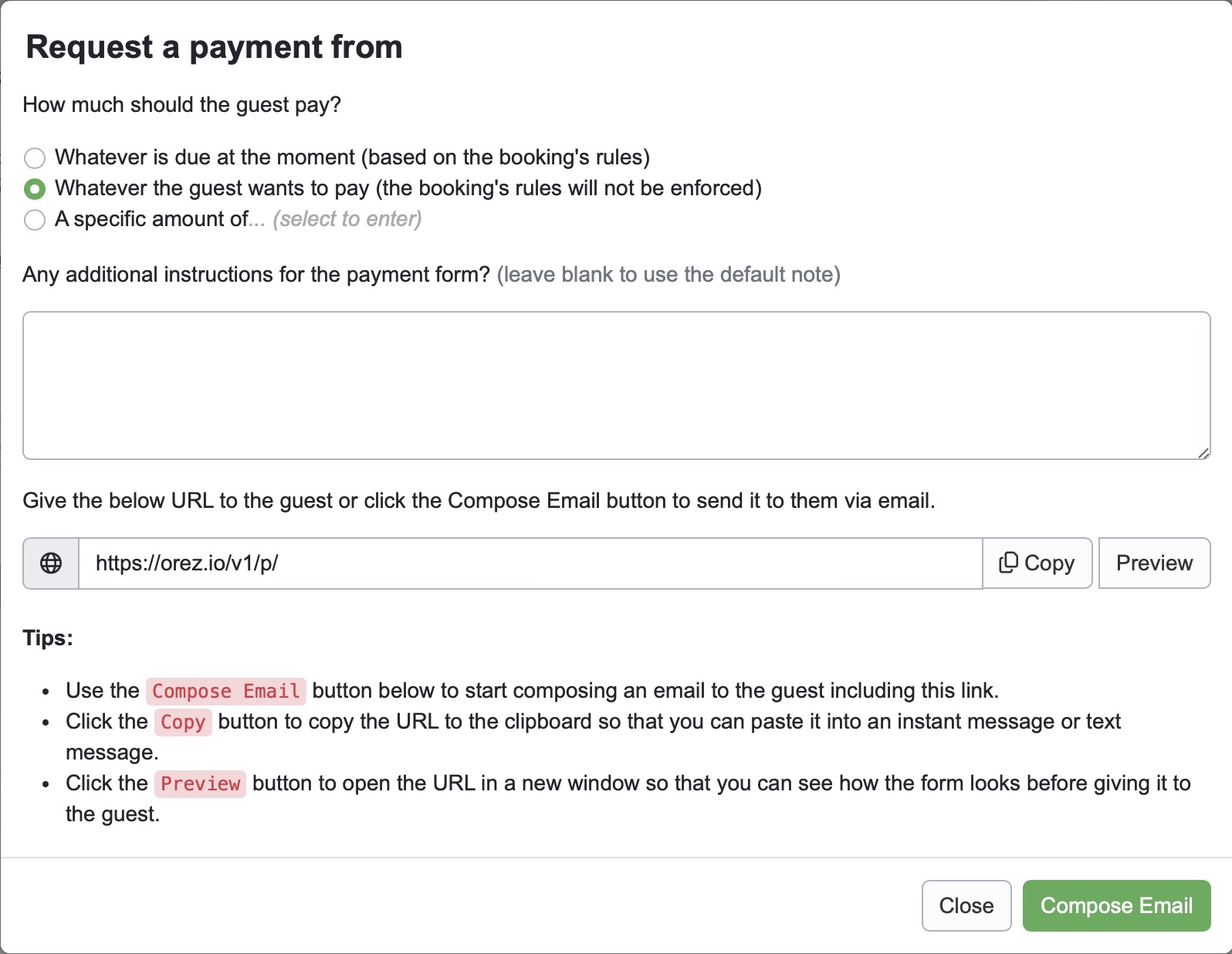1232x954 pixels.
Task: Select "Whatever is due at the moment" radio option
Action: click(35, 158)
